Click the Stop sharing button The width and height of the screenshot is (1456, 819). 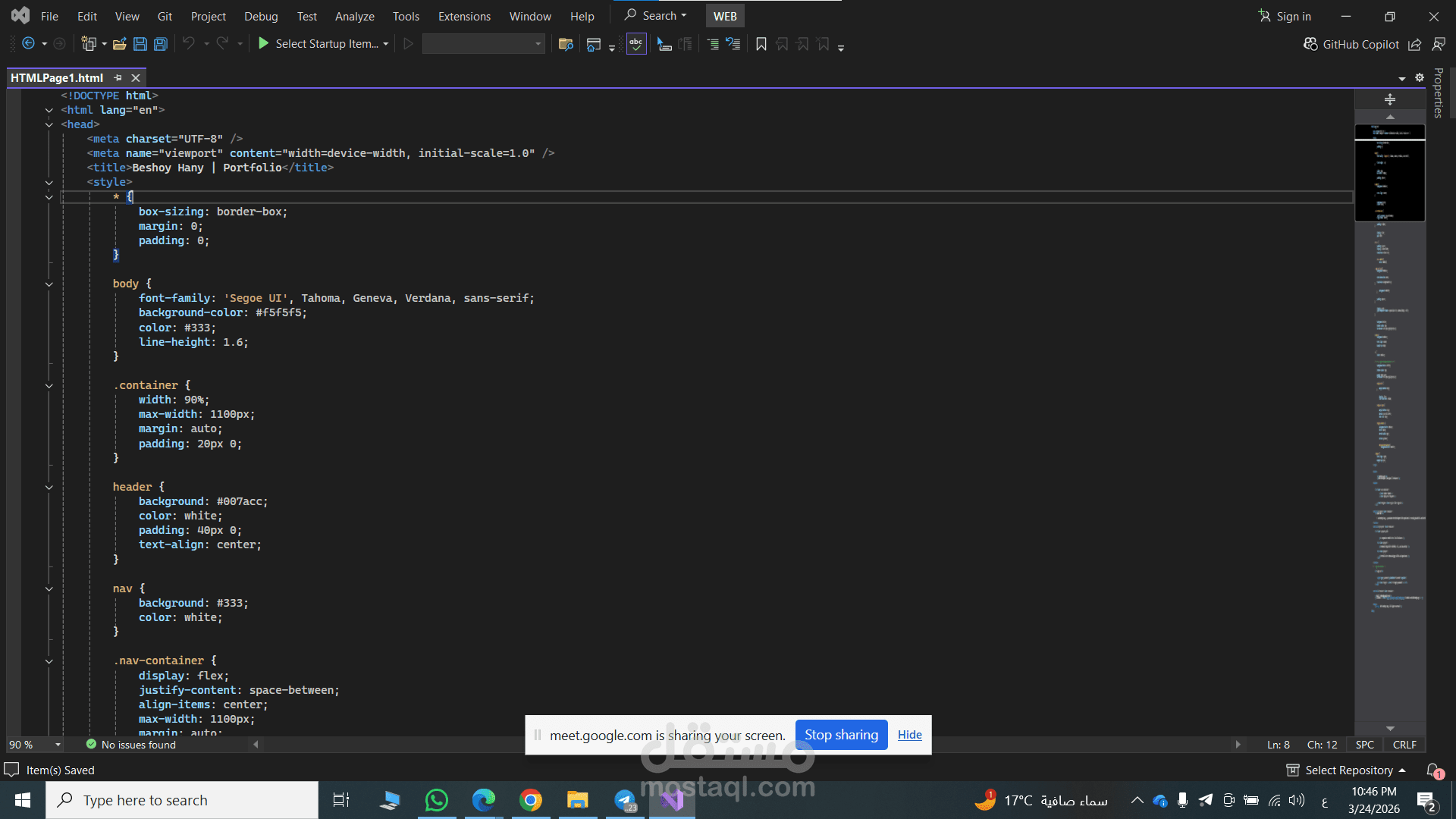[x=841, y=735]
